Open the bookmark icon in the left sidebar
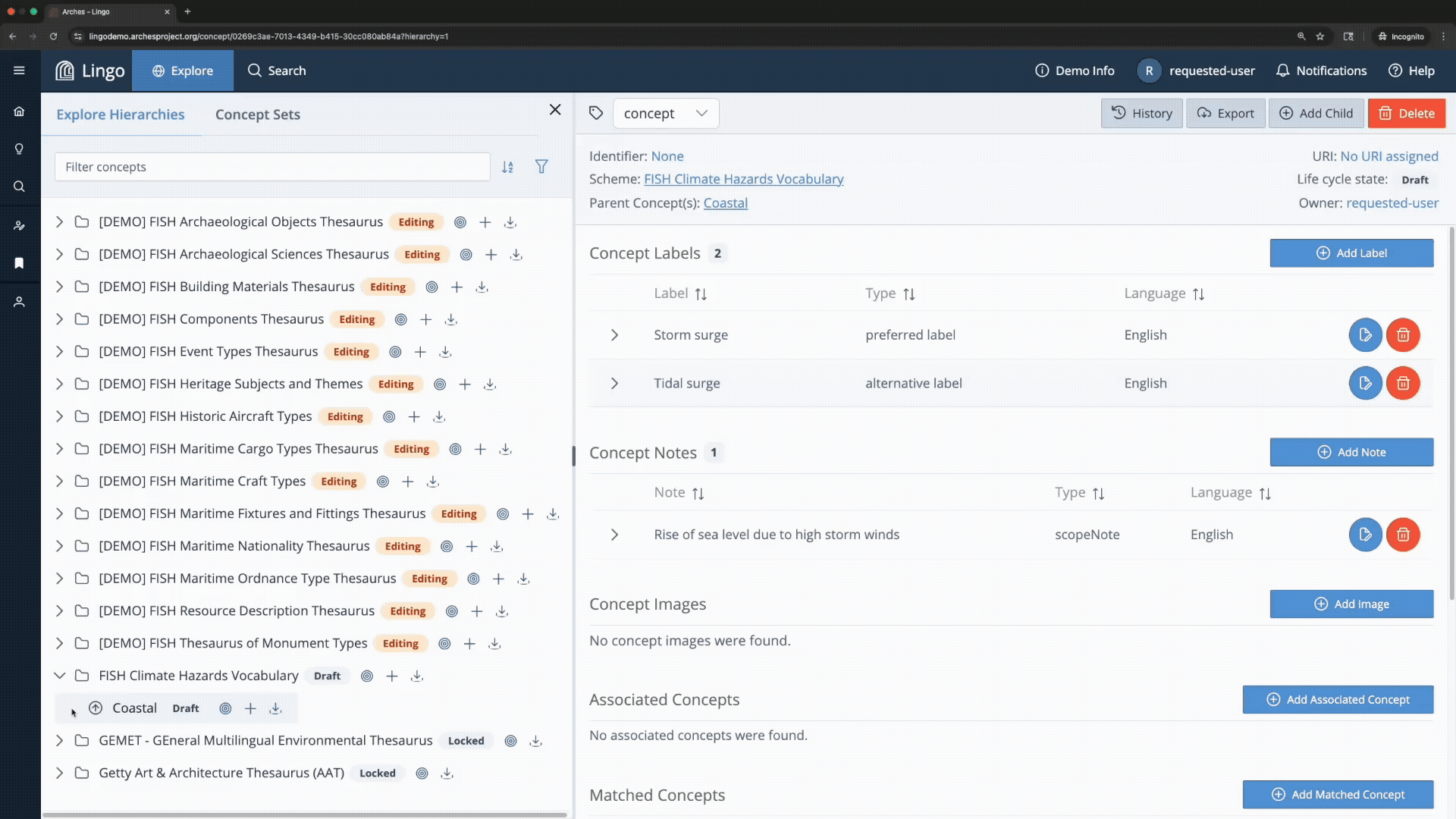1456x819 pixels. click(20, 263)
